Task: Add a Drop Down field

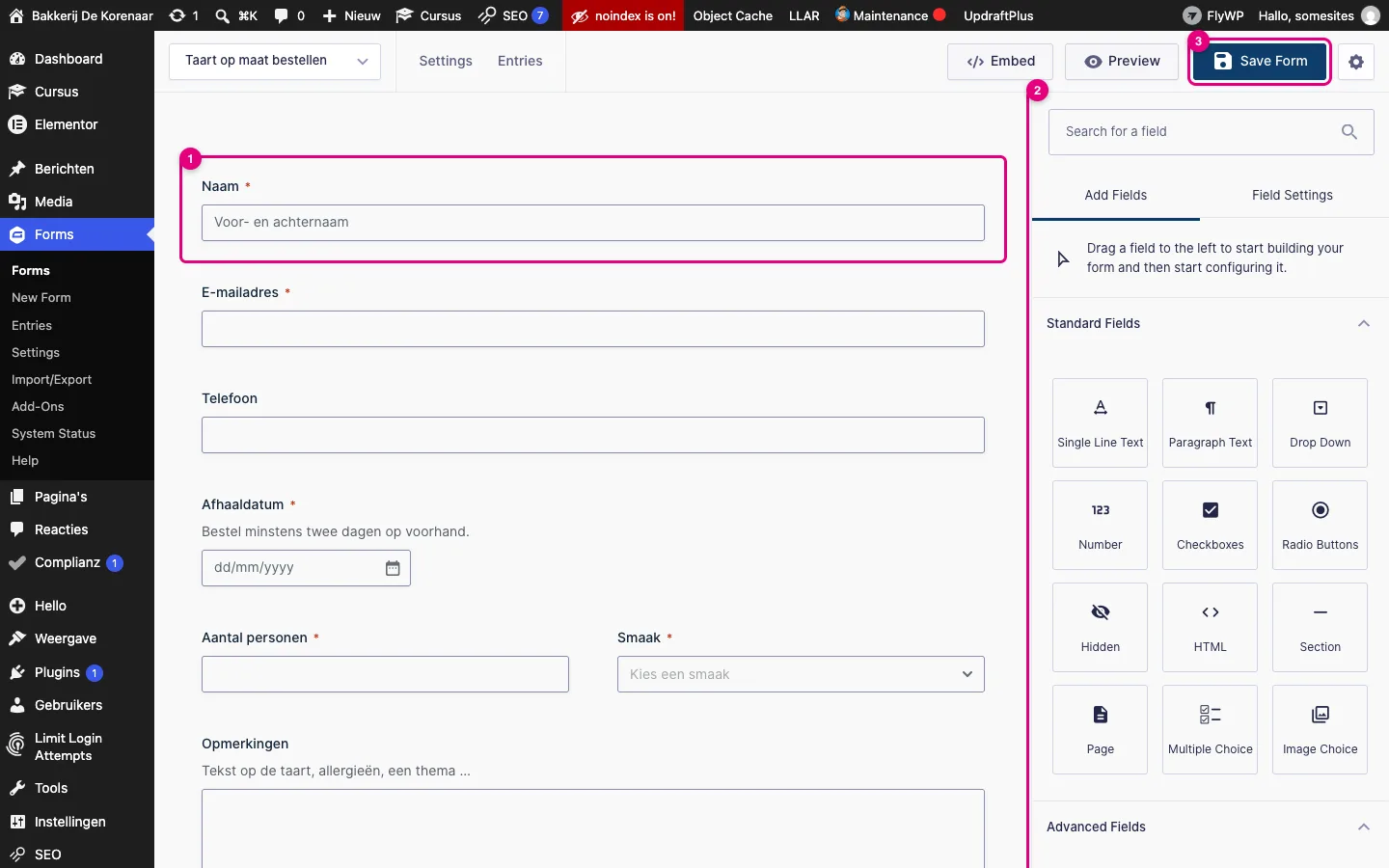Action: 1321,423
